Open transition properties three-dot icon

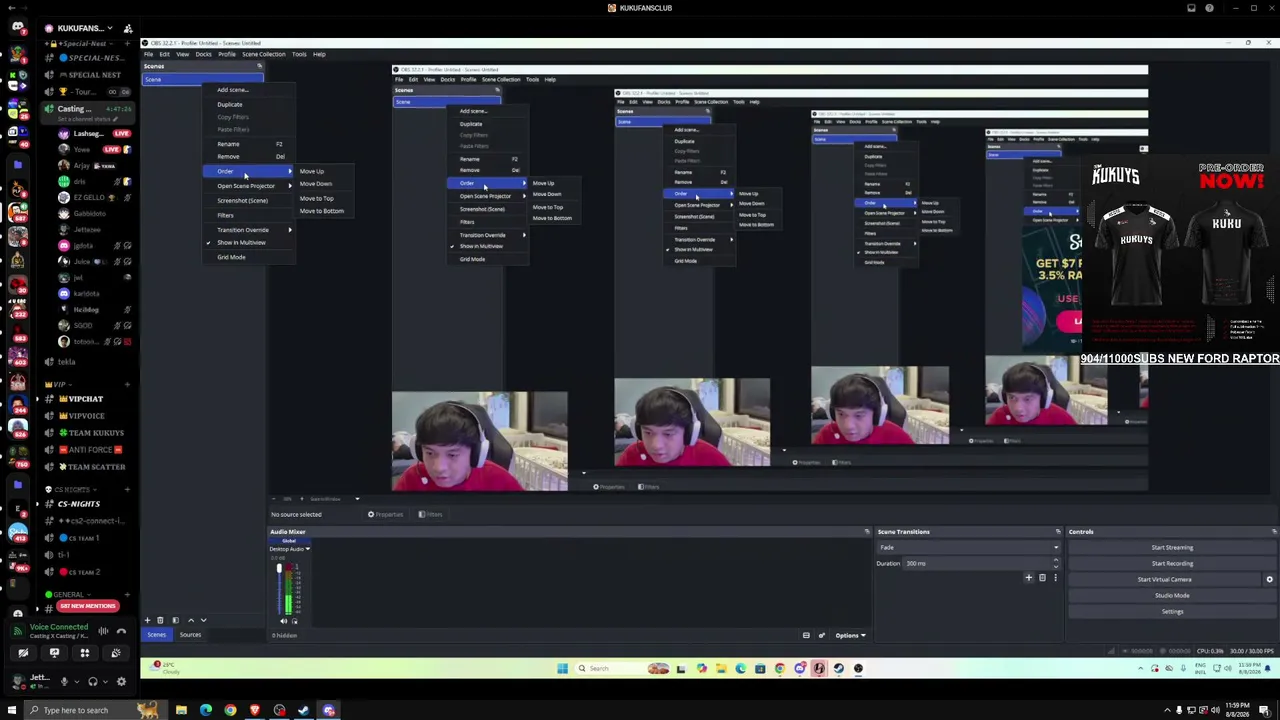pos(1055,578)
